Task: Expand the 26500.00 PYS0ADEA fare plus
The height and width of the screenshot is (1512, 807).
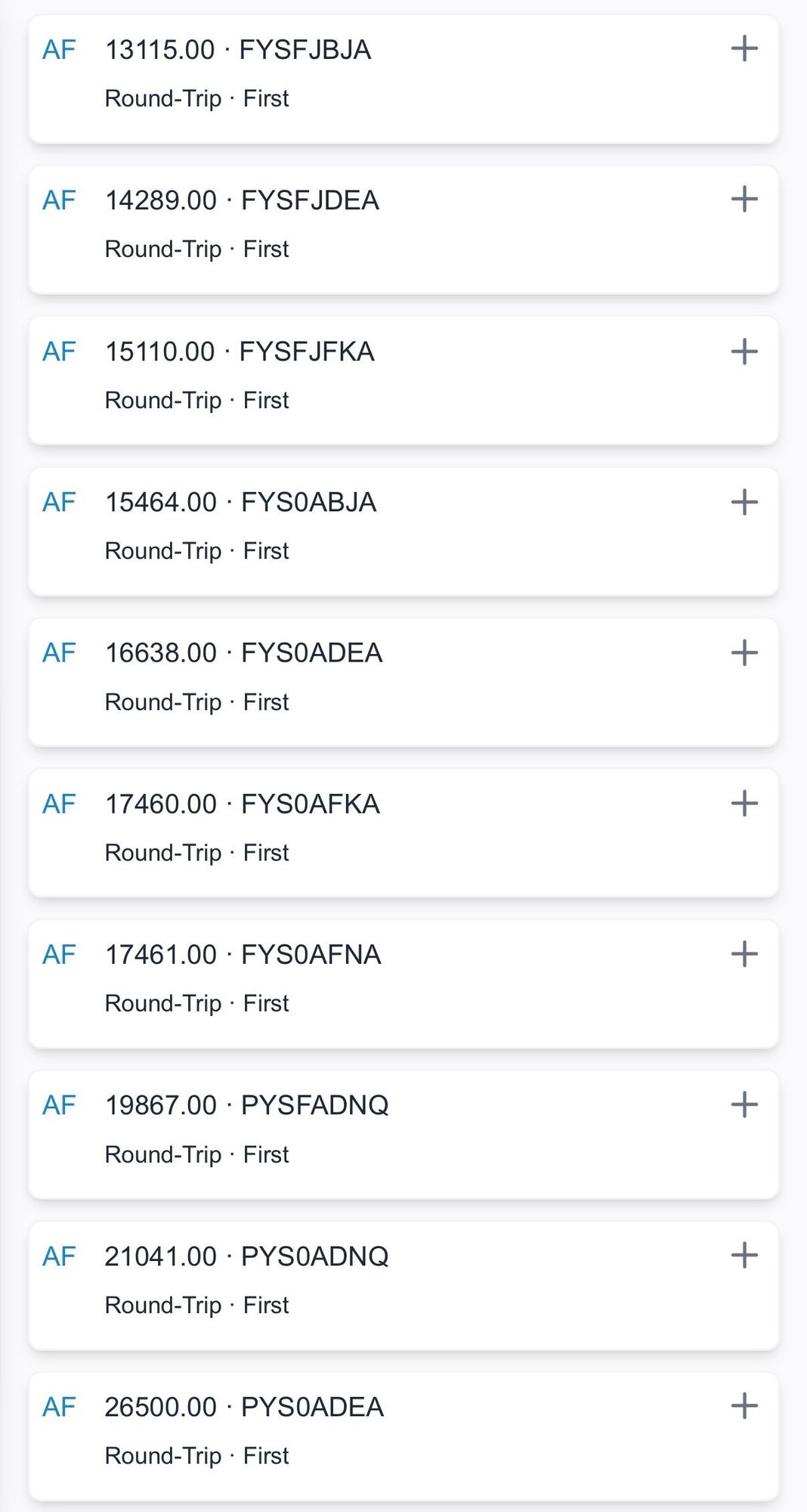Action: [744, 1406]
